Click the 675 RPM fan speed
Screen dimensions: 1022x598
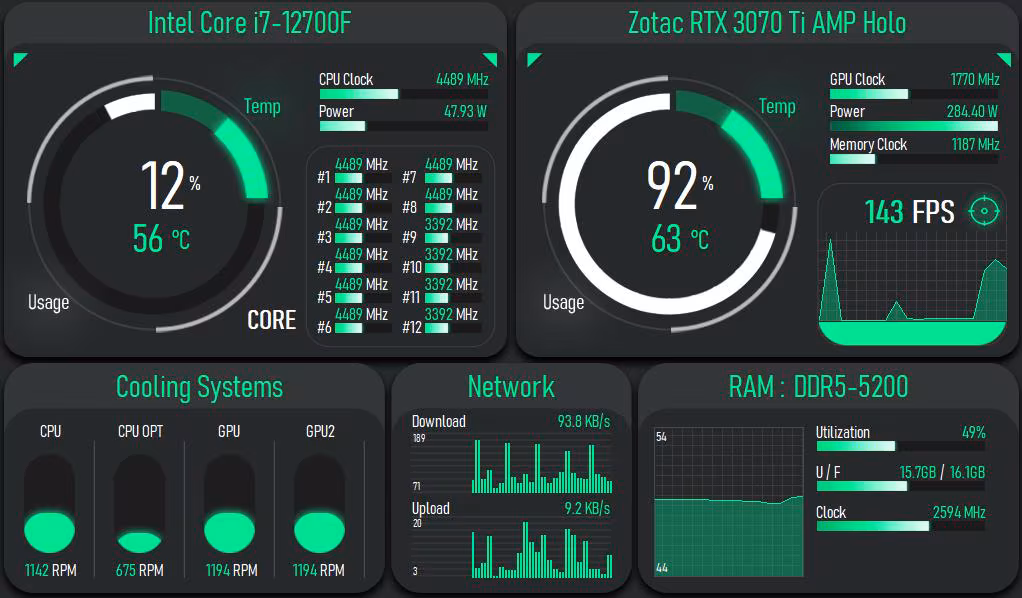[139, 570]
